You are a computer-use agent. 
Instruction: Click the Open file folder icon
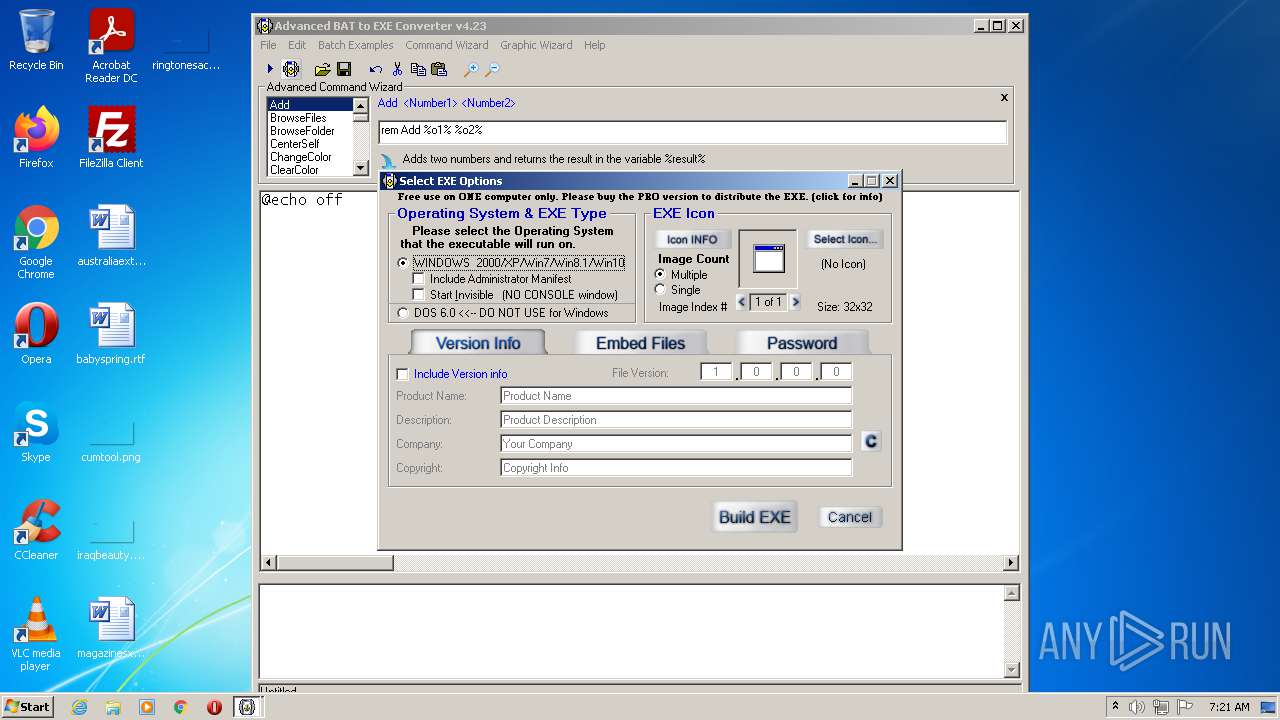pyautogui.click(x=322, y=69)
